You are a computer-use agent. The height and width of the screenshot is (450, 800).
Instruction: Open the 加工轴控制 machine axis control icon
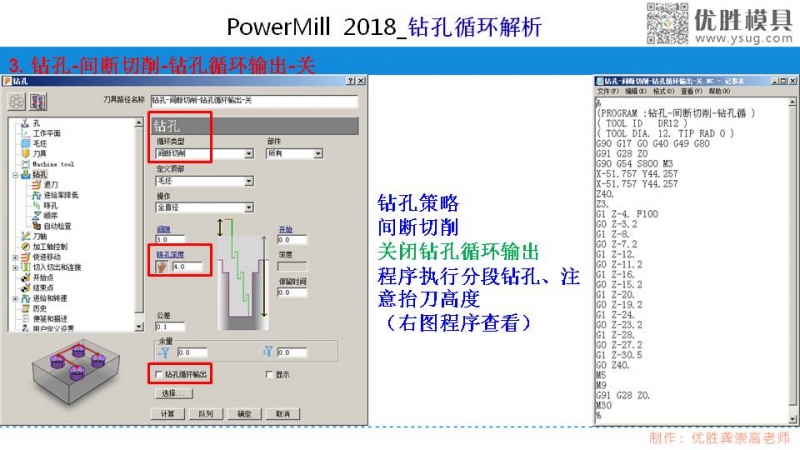point(26,246)
